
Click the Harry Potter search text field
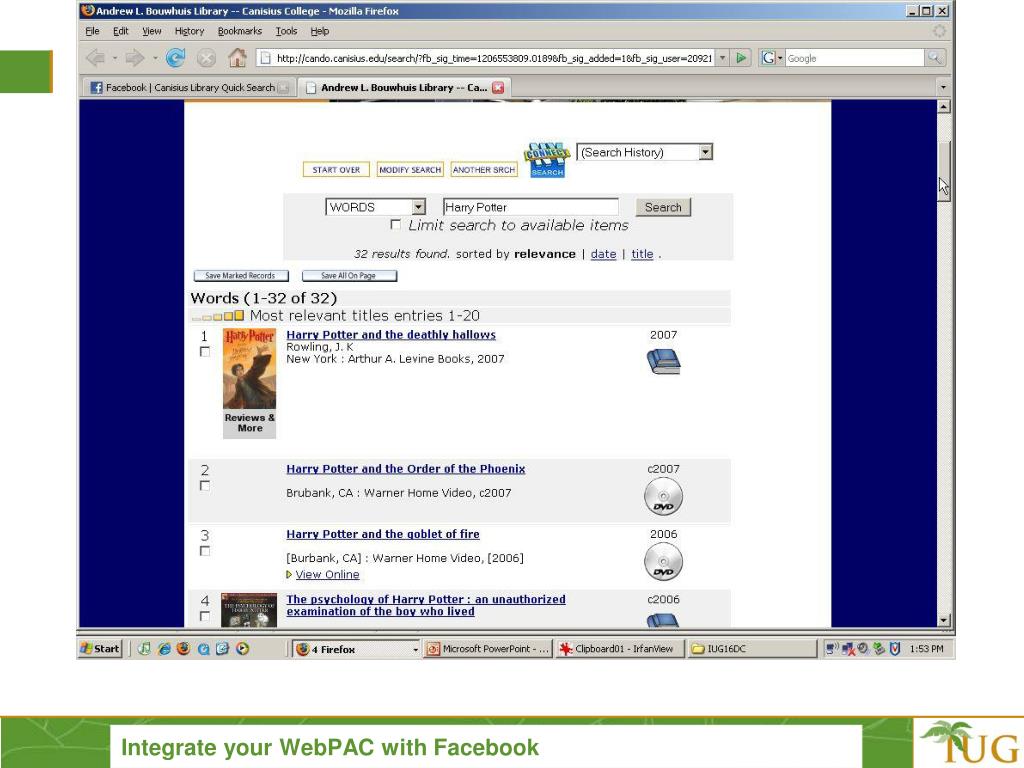pos(530,207)
